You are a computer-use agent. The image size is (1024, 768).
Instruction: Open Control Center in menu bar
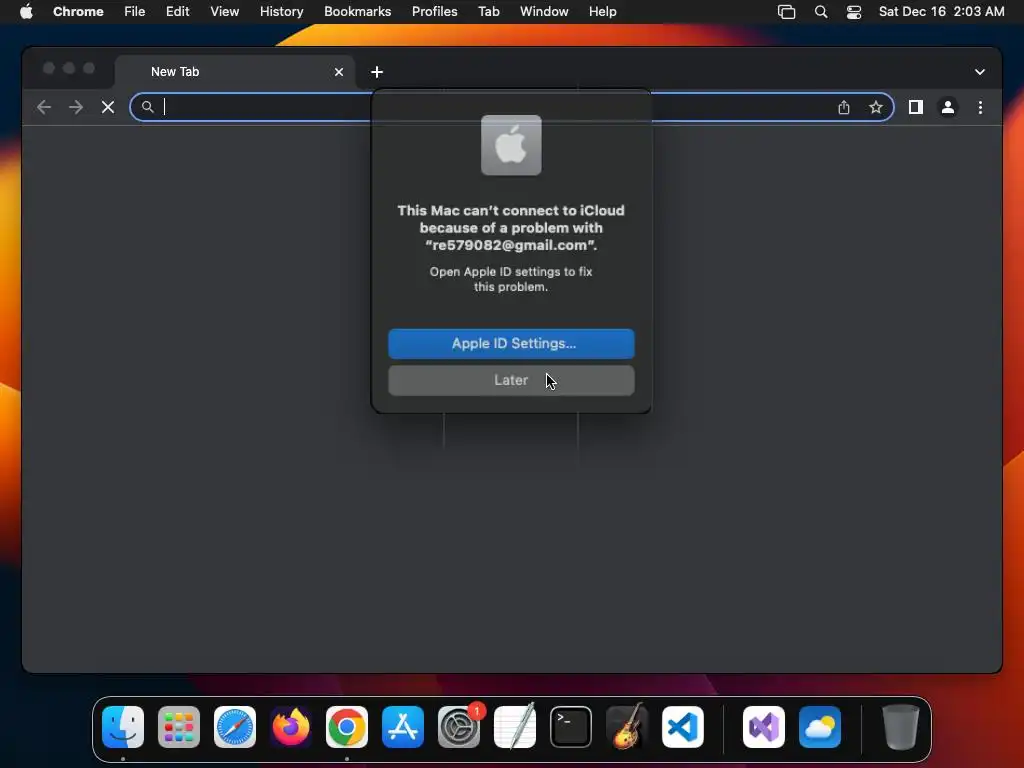854,12
